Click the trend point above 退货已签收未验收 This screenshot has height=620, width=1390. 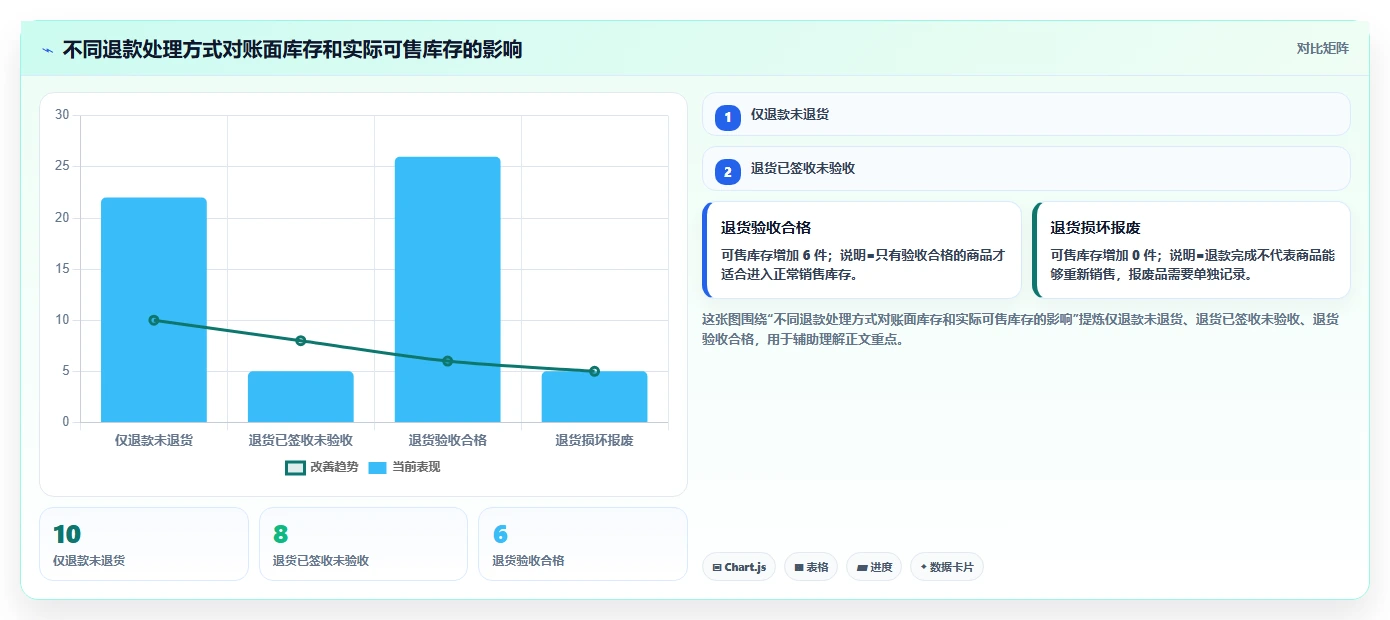(301, 340)
